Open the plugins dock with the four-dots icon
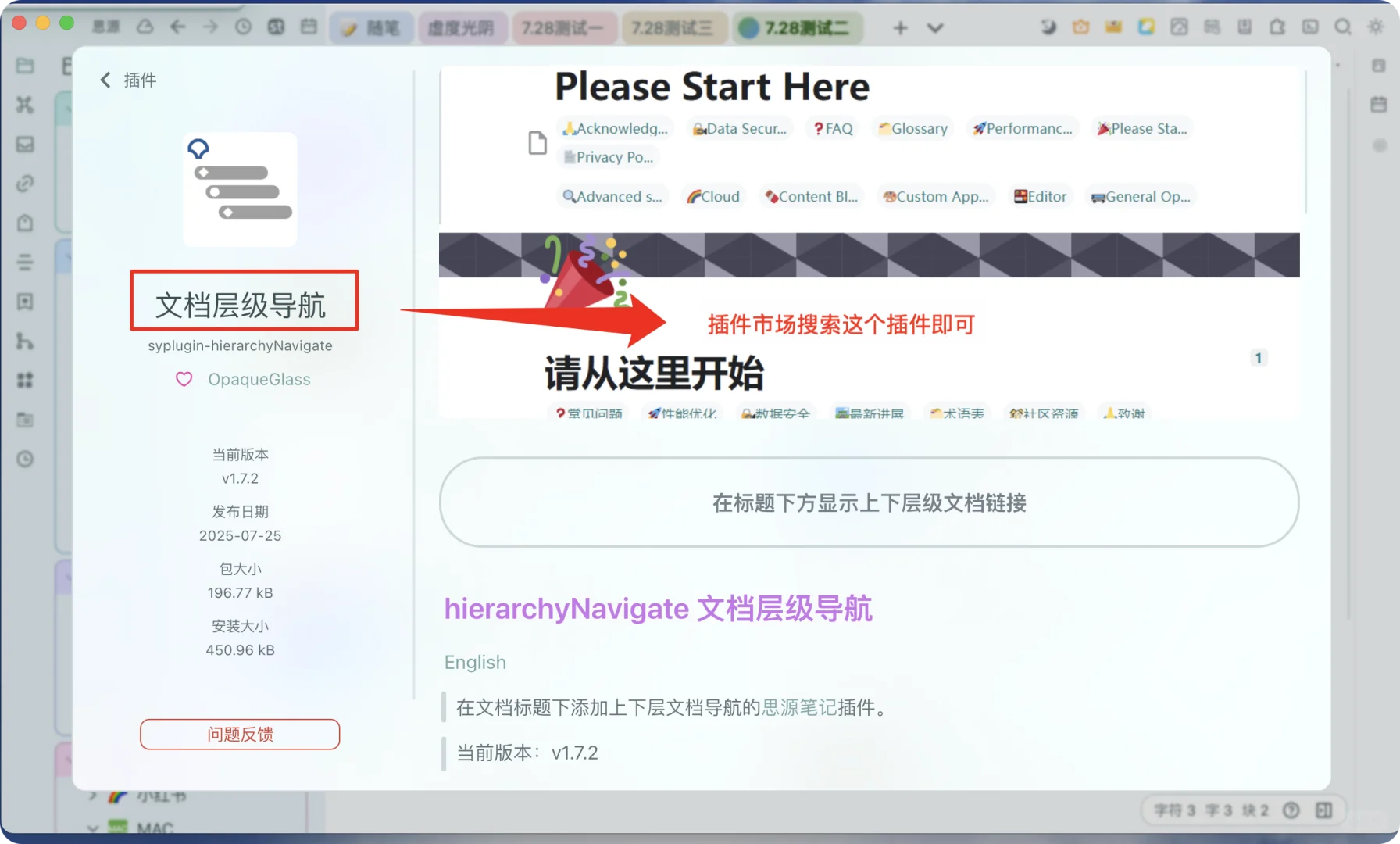Viewport: 1400px width, 844px height. point(24,381)
